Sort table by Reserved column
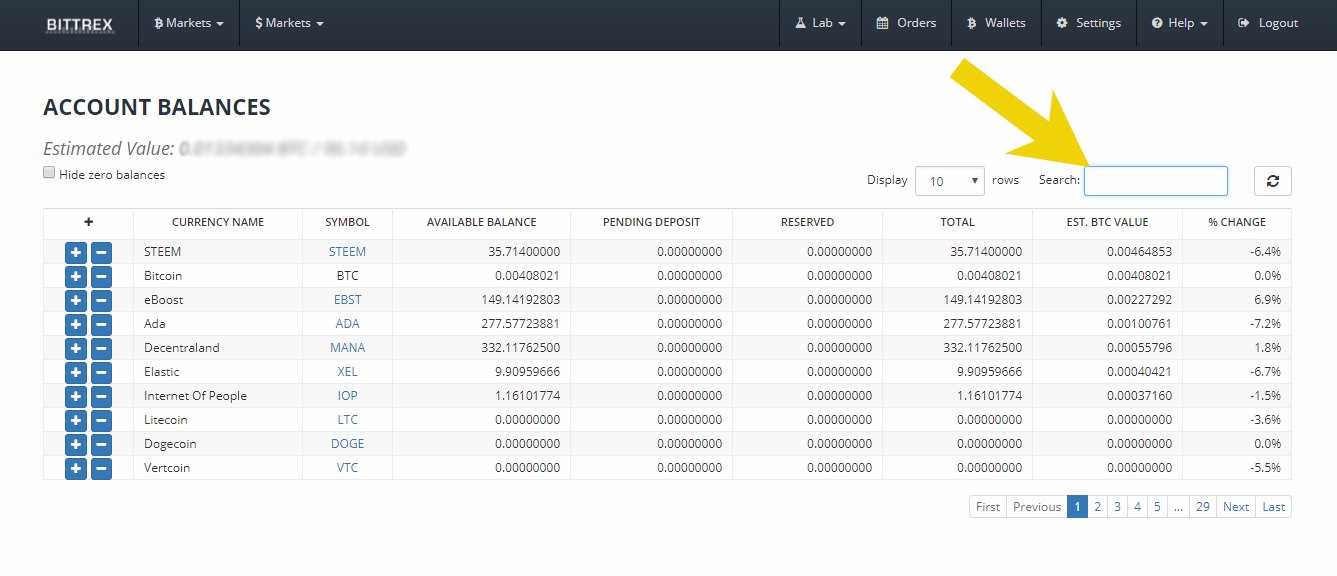This screenshot has width=1337, height=576. pos(808,222)
